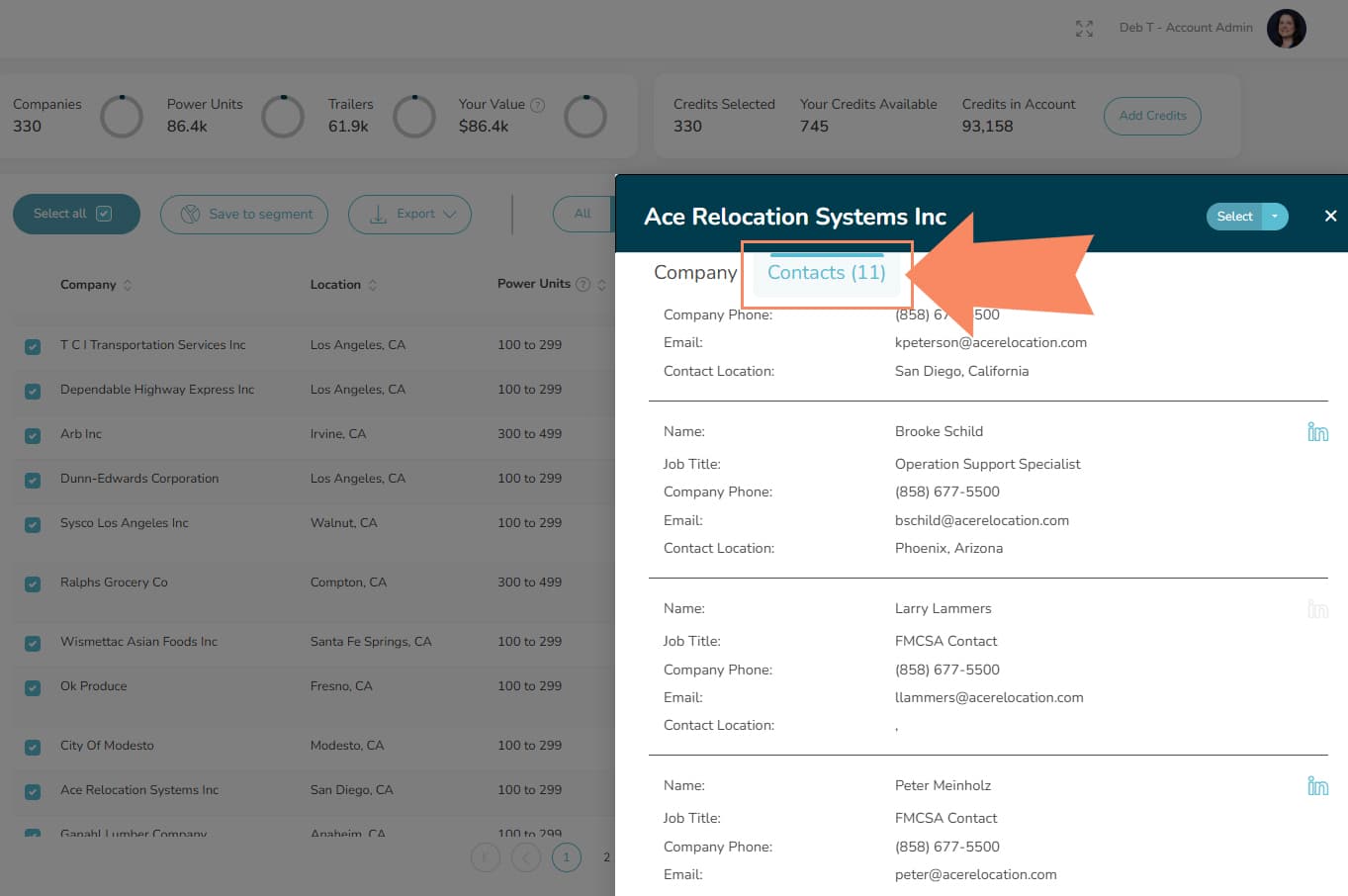The width and height of the screenshot is (1348, 896).
Task: Click Your Credits Available value 745
Action: [x=814, y=127]
